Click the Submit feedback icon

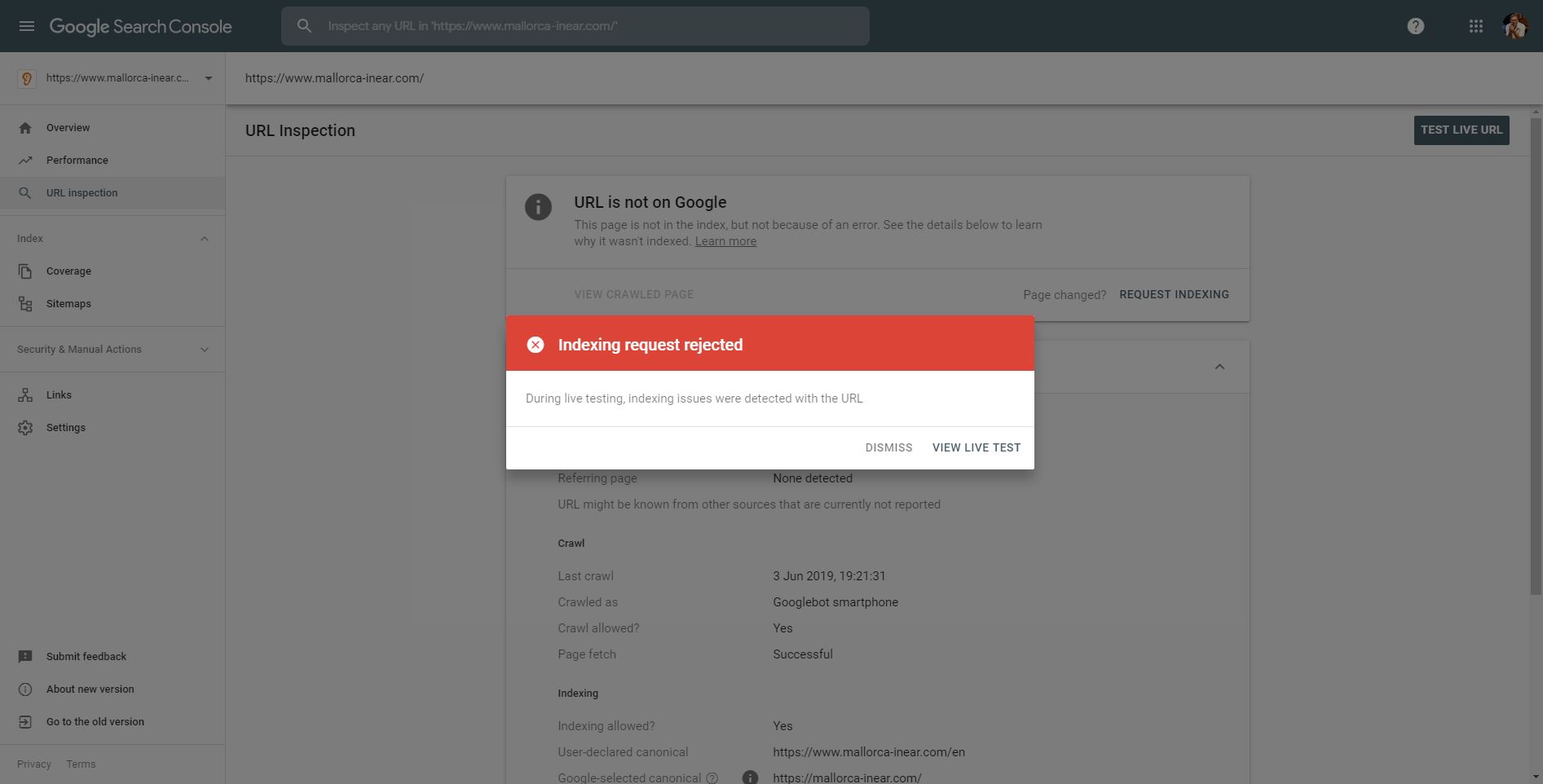pos(25,657)
